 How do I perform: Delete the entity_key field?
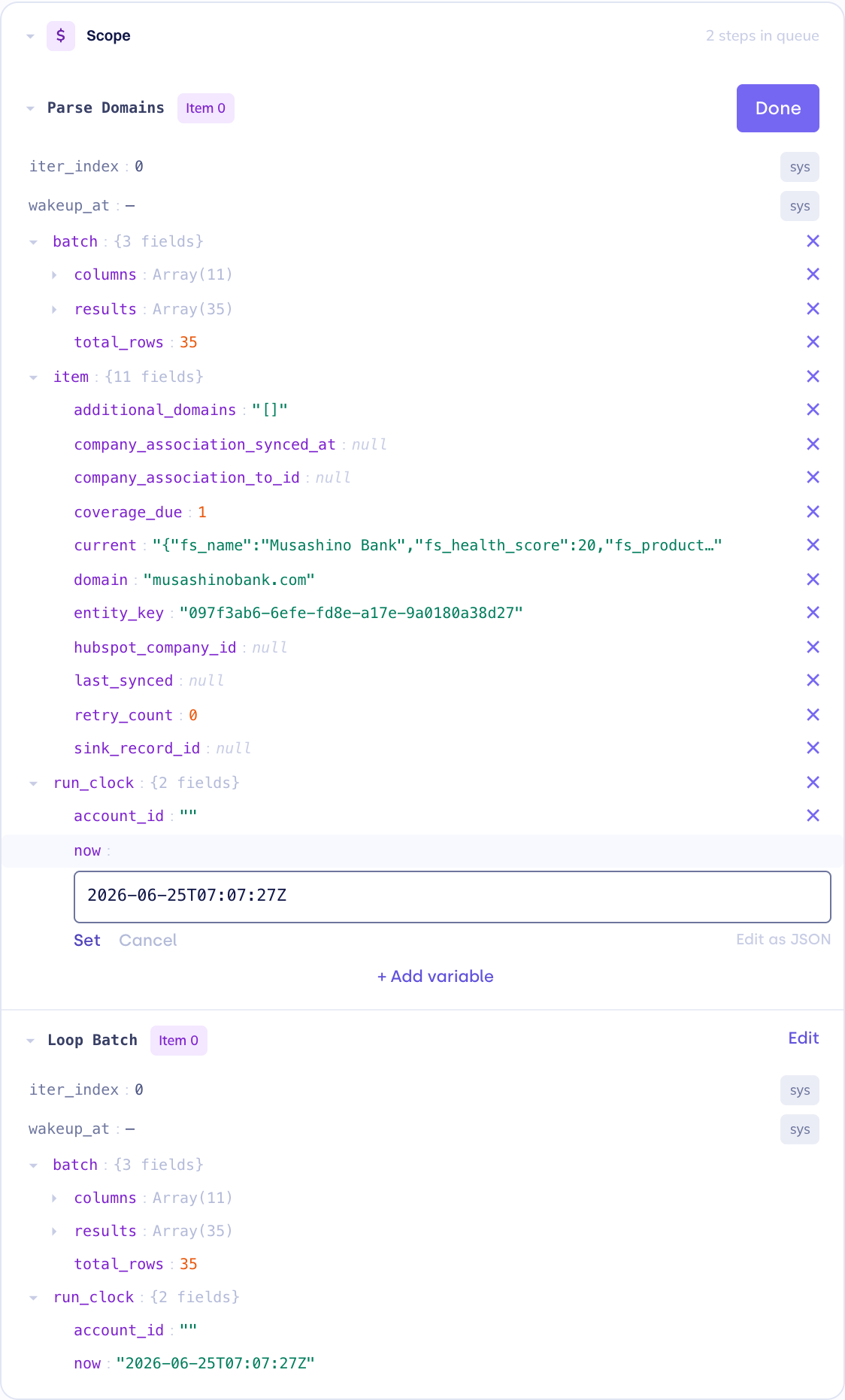(x=813, y=613)
